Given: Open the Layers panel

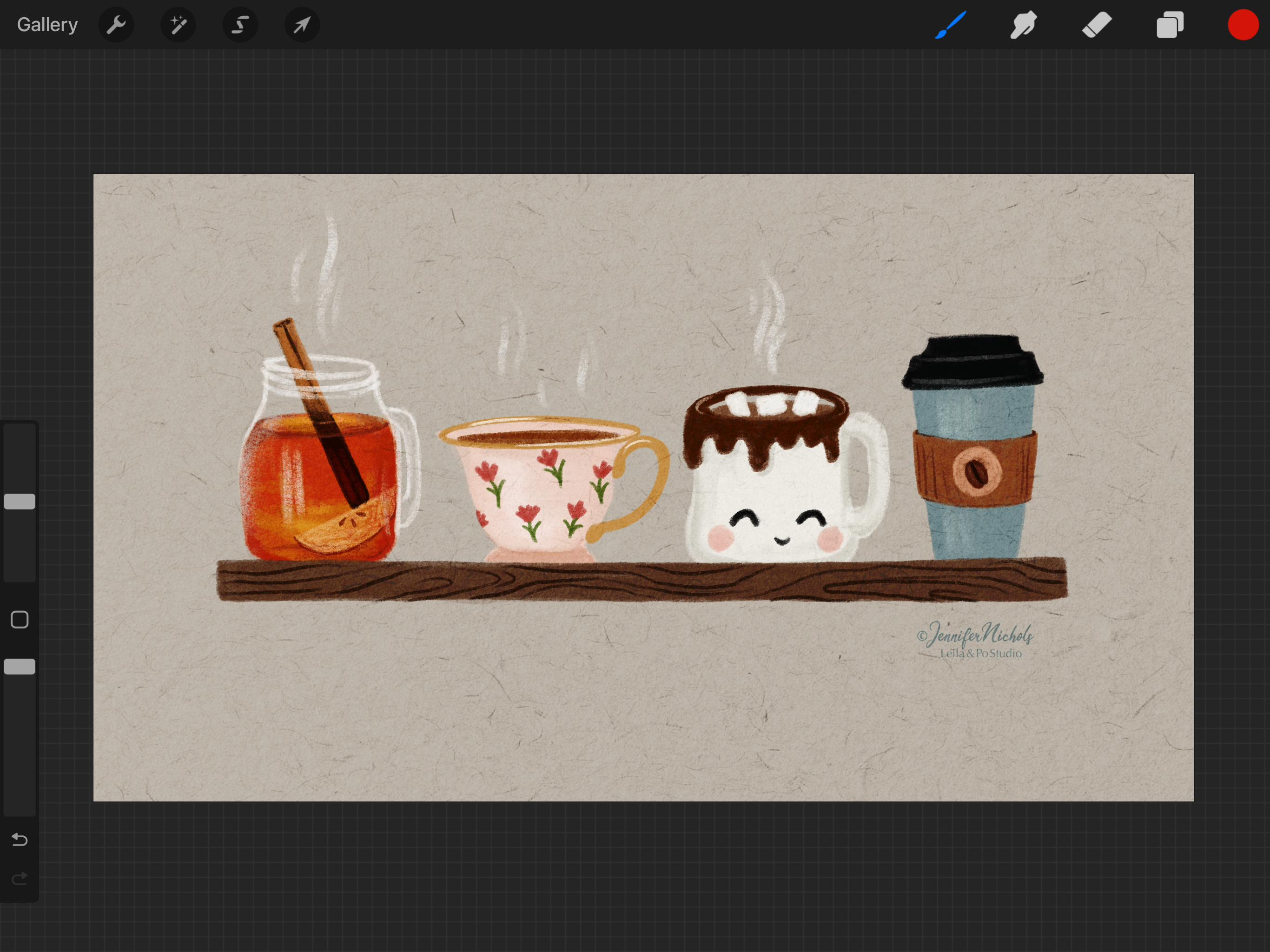Looking at the screenshot, I should [1170, 25].
